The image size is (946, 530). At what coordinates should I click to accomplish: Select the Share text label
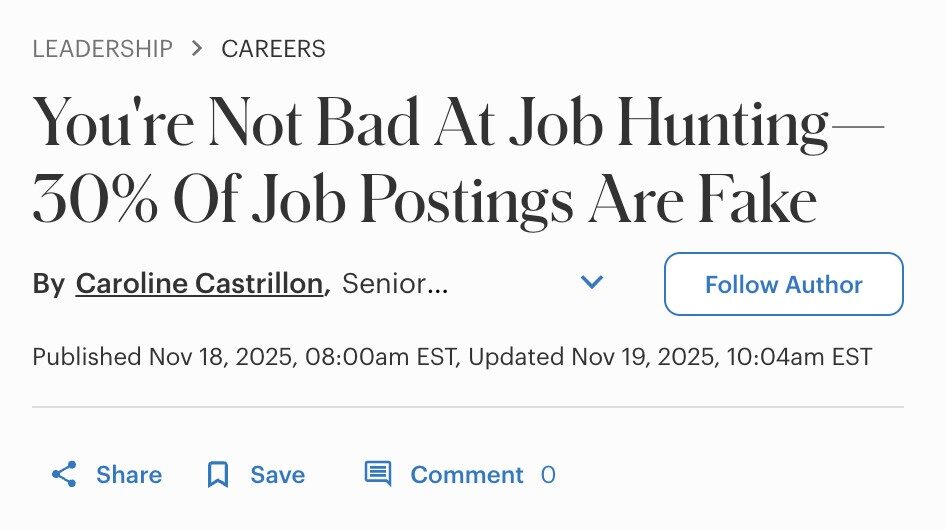point(129,474)
